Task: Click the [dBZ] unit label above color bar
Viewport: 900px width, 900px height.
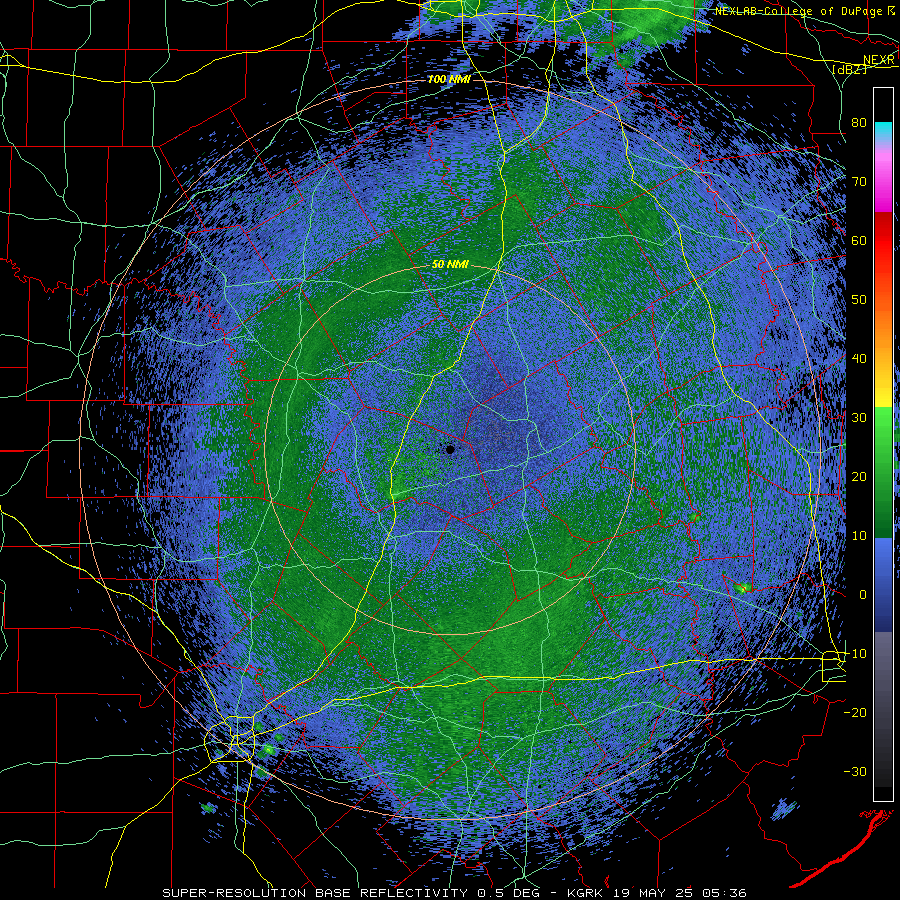Action: (849, 70)
